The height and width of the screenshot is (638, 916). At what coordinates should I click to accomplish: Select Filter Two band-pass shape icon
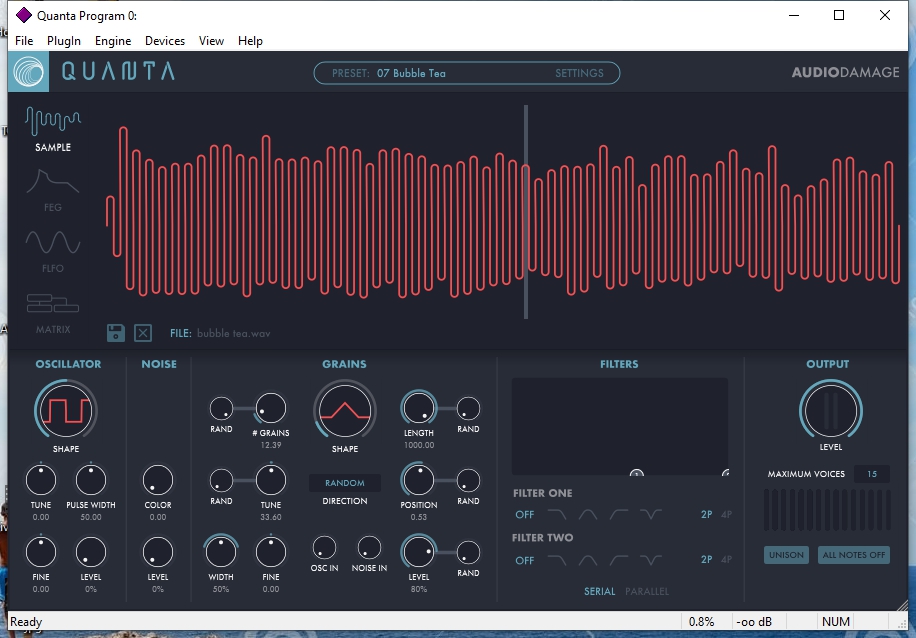pyautogui.click(x=588, y=560)
